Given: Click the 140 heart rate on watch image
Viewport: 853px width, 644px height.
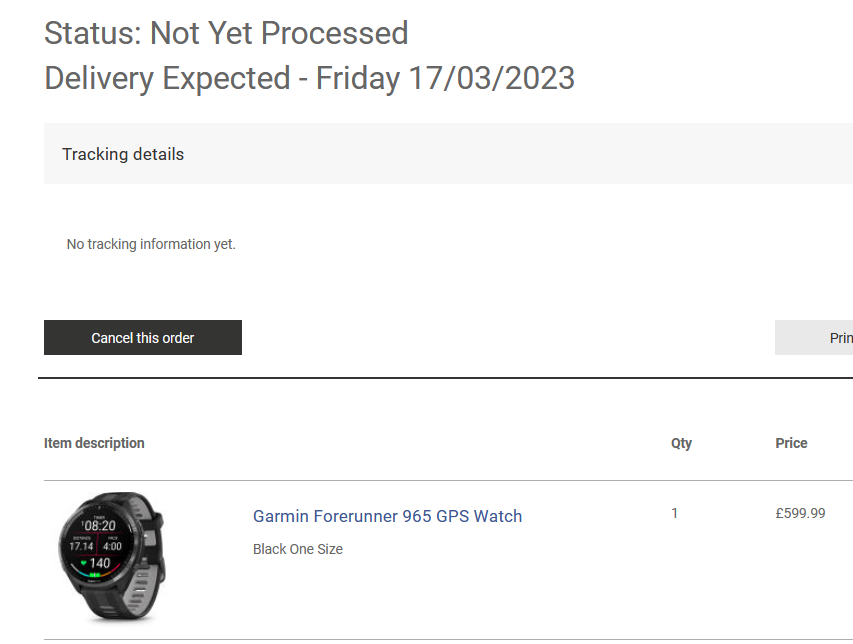Looking at the screenshot, I should pyautogui.click(x=99, y=563).
